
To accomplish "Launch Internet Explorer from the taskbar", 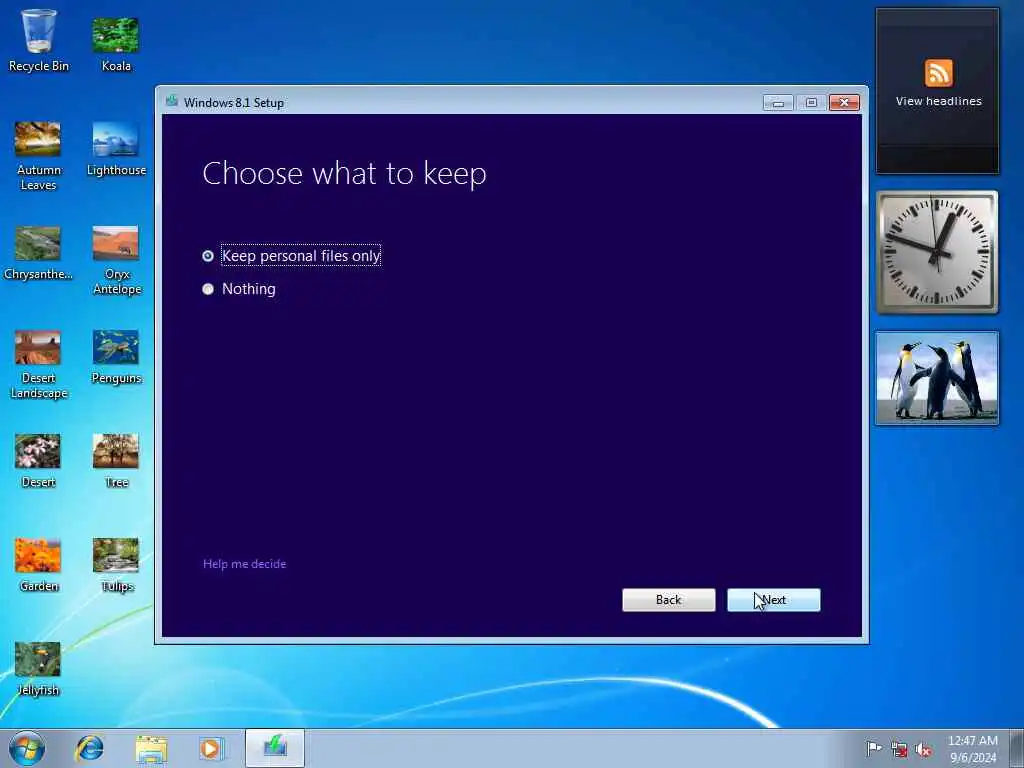I will point(89,748).
